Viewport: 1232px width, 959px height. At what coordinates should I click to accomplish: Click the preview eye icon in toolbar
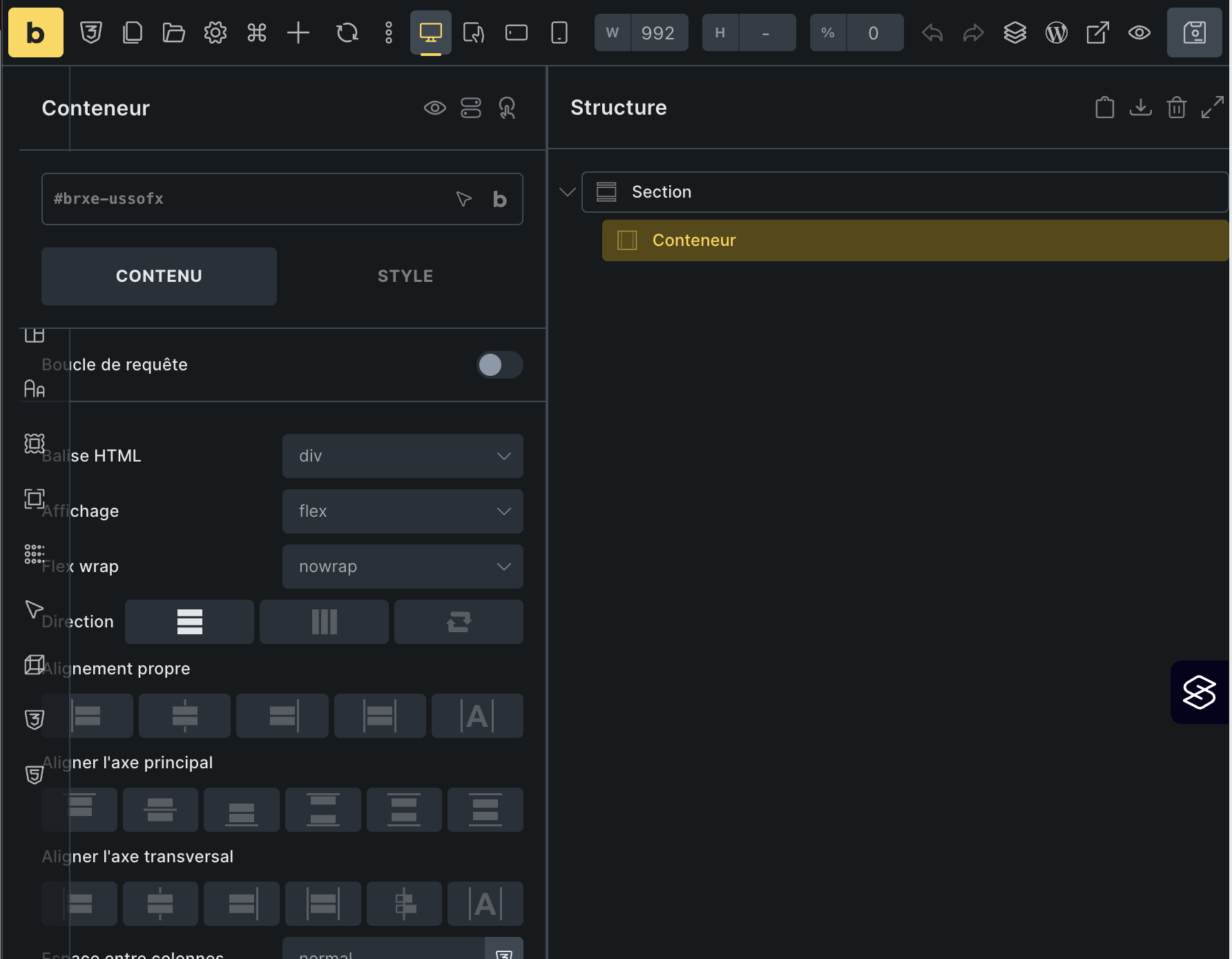point(1139,32)
